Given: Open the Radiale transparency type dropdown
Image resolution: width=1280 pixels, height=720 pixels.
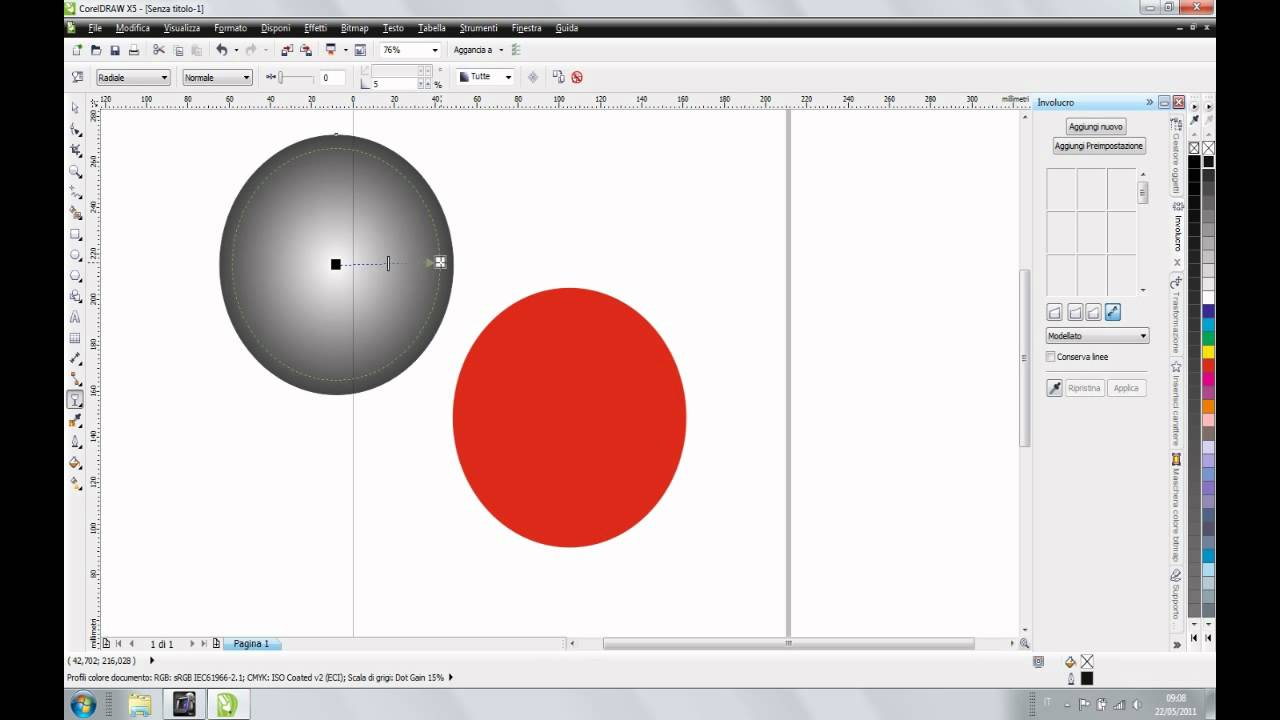Looking at the screenshot, I should tap(133, 77).
